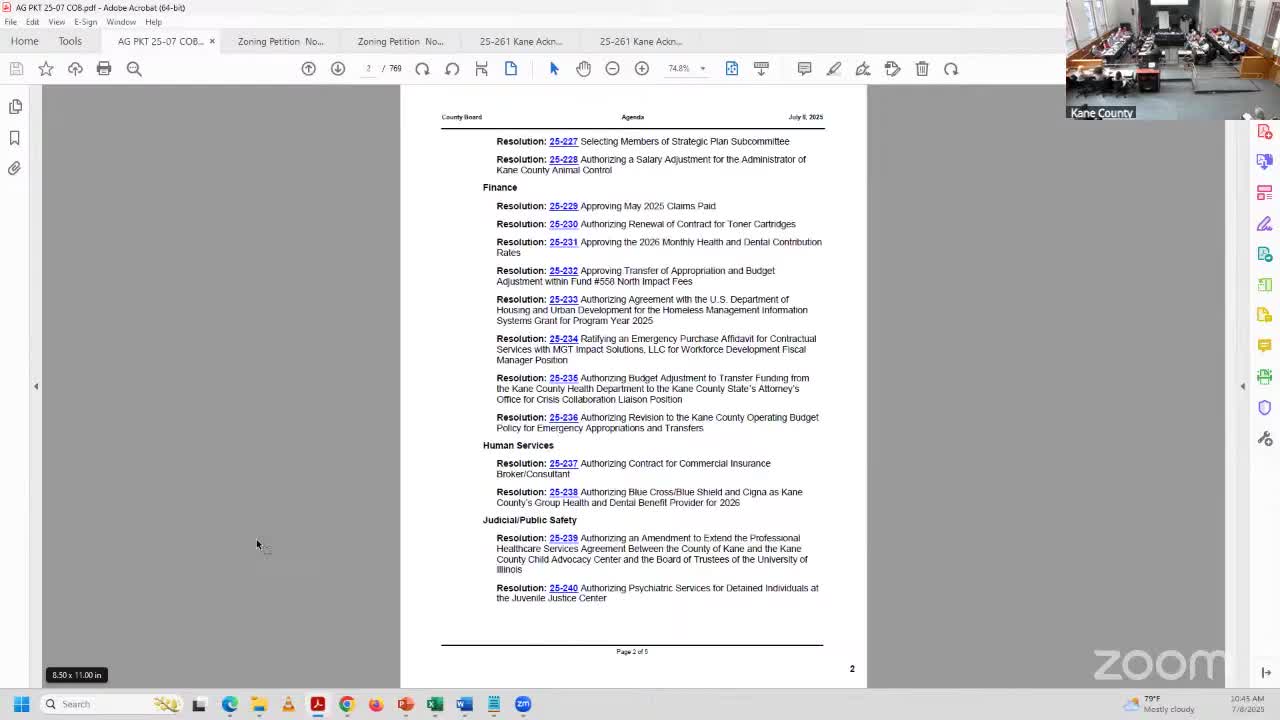Click the fit page view icon

pyautogui.click(x=732, y=68)
